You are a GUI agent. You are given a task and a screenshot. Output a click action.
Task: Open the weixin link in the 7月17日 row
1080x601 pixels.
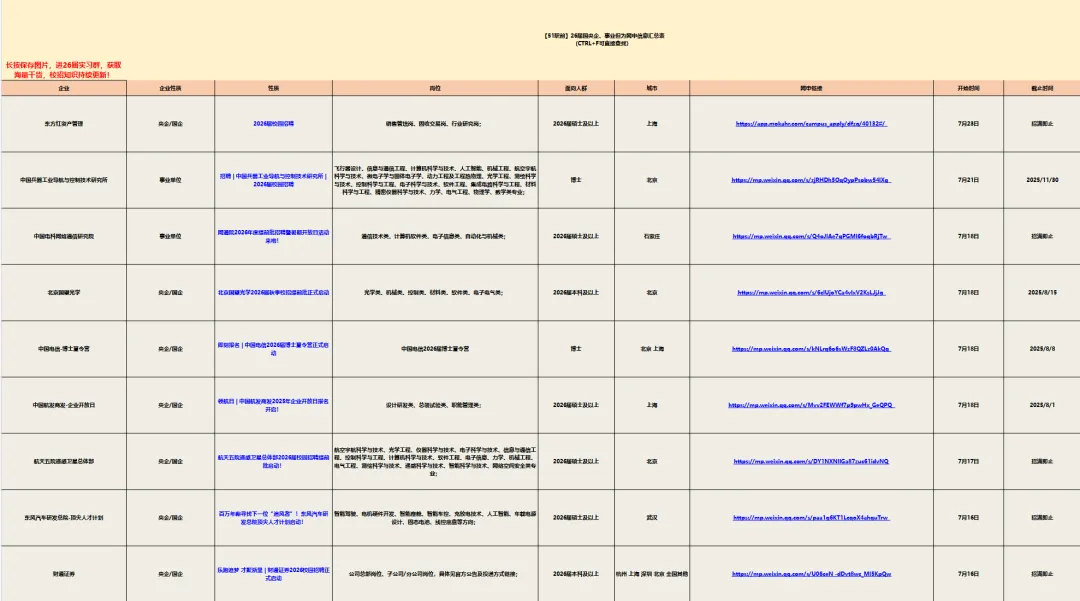click(x=811, y=461)
